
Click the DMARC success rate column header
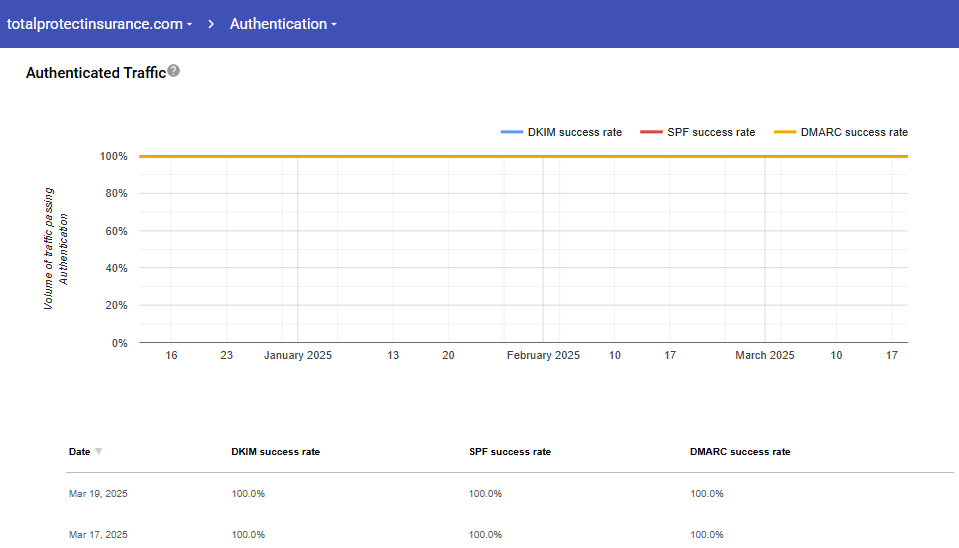pyautogui.click(x=740, y=452)
